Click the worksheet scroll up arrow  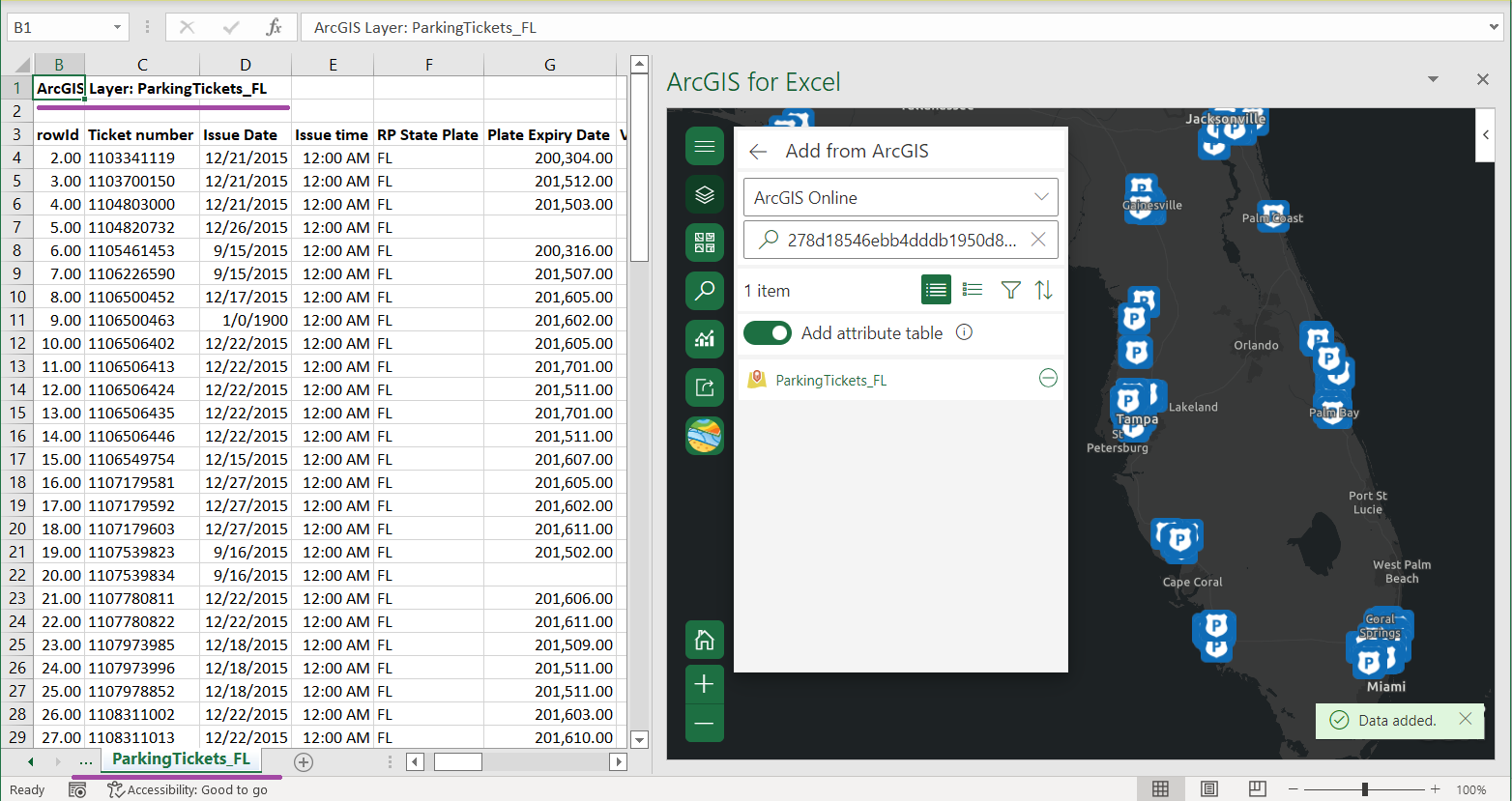point(639,65)
